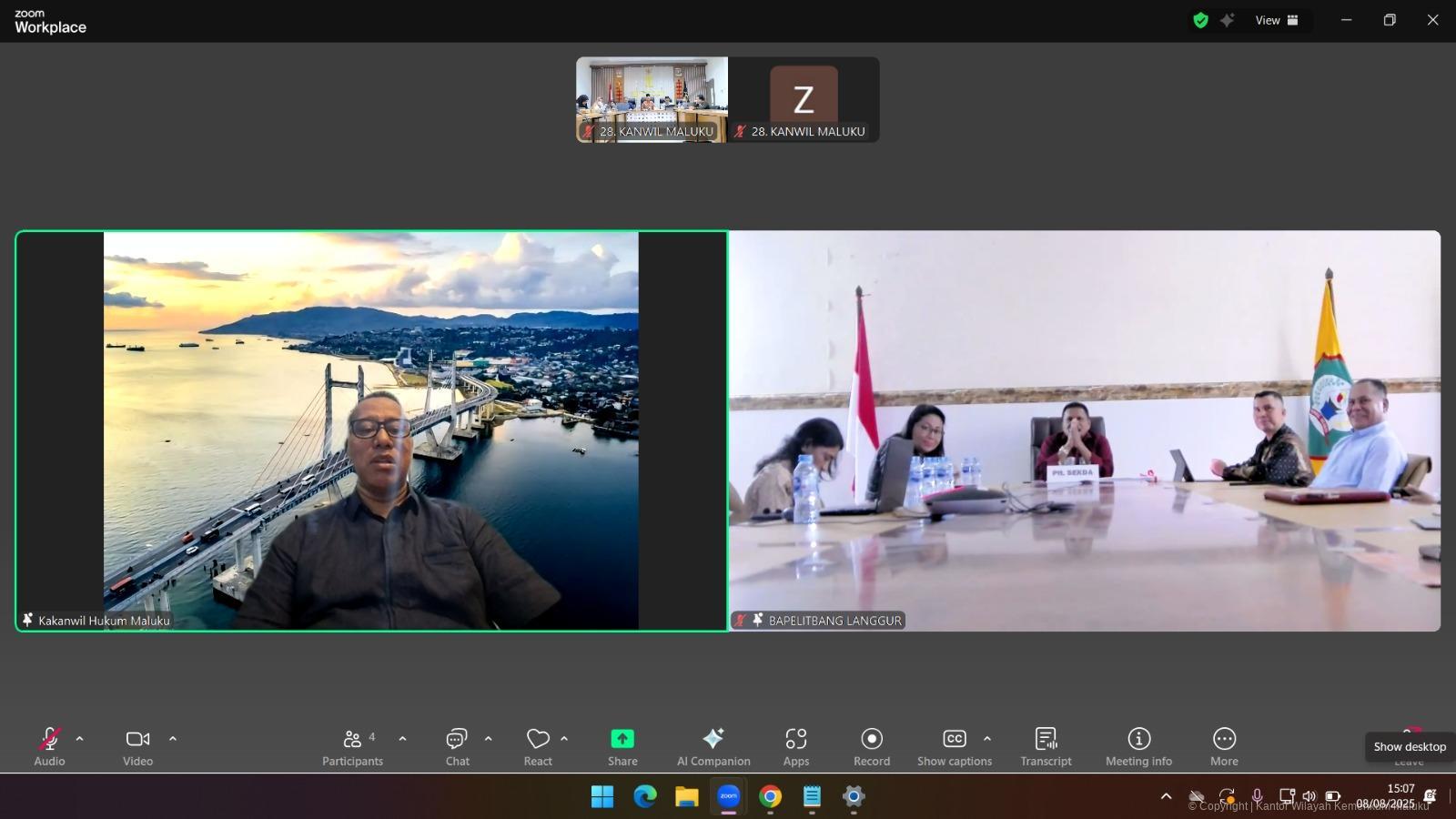1456x819 pixels.
Task: Open AI Companion
Action: (x=713, y=747)
